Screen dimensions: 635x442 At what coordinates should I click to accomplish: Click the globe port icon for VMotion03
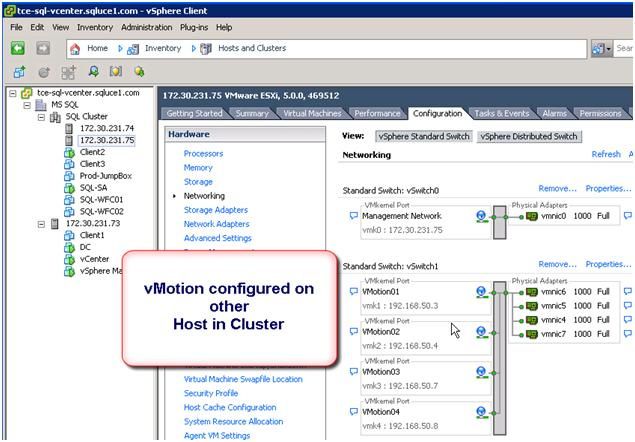tap(481, 372)
